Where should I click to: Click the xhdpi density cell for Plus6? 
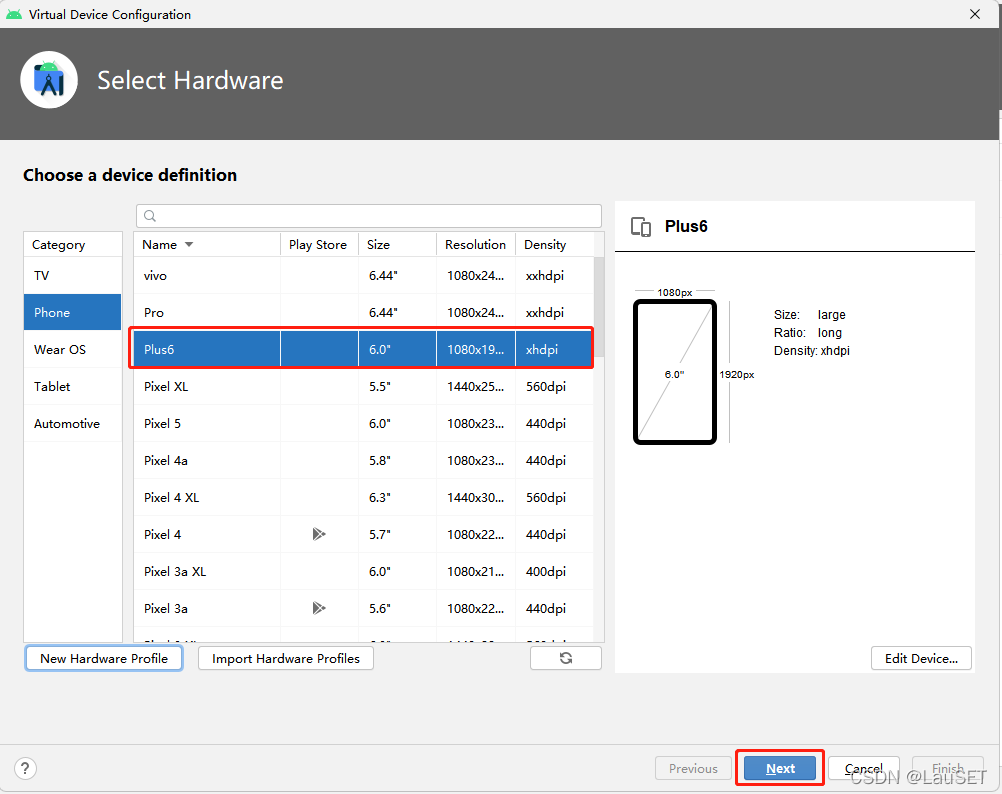(x=554, y=349)
